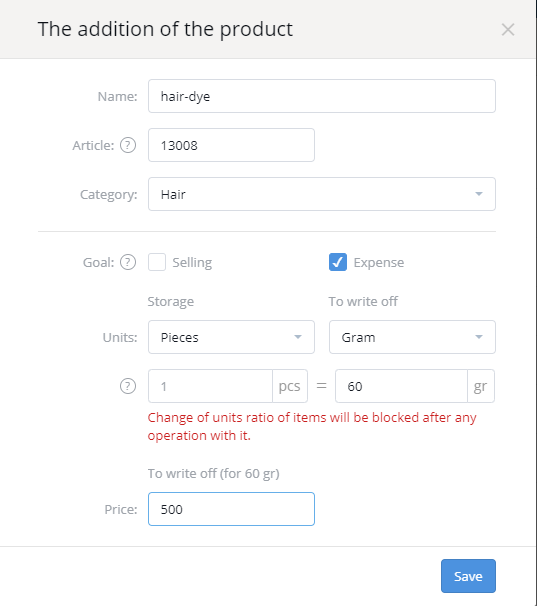The width and height of the screenshot is (537, 606).
Task: Click the help icon next to Goal
Action: 128,262
